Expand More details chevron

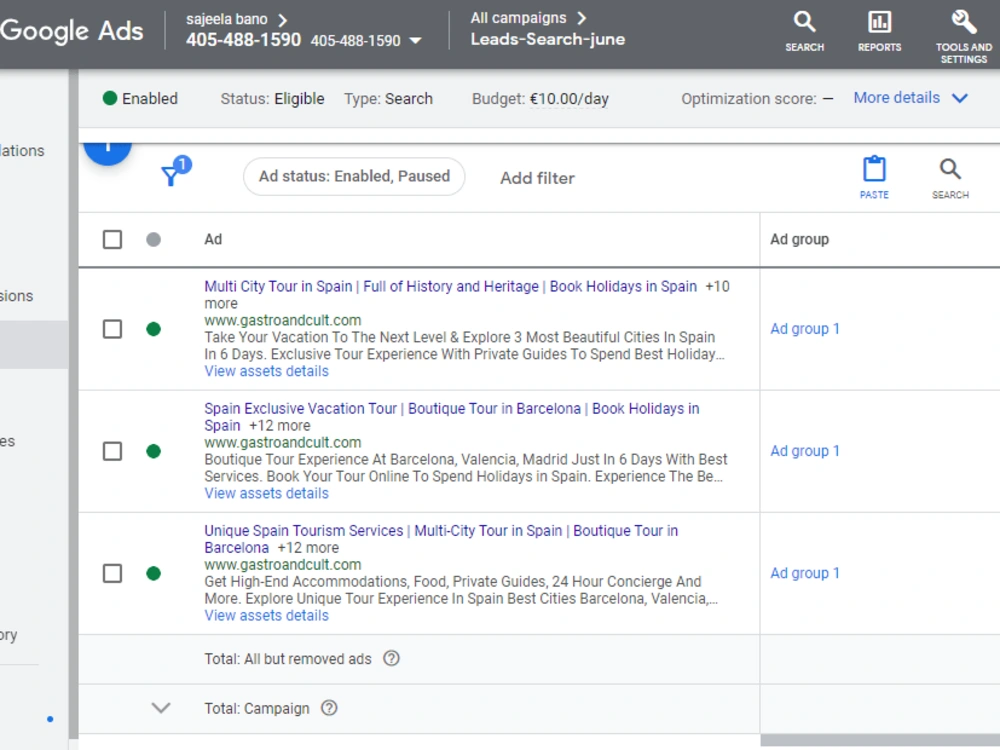(x=960, y=98)
